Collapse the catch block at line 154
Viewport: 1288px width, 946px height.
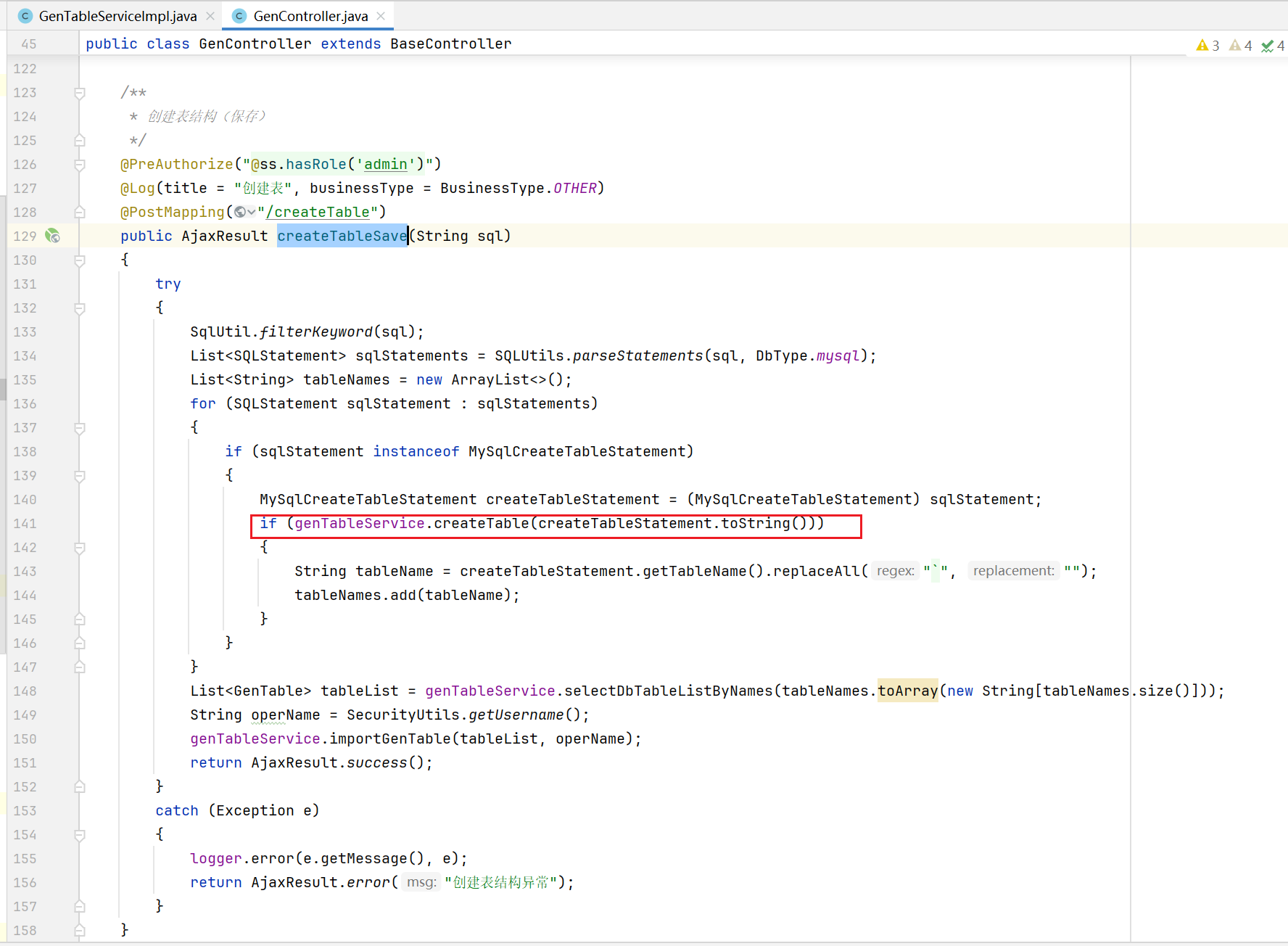click(80, 835)
